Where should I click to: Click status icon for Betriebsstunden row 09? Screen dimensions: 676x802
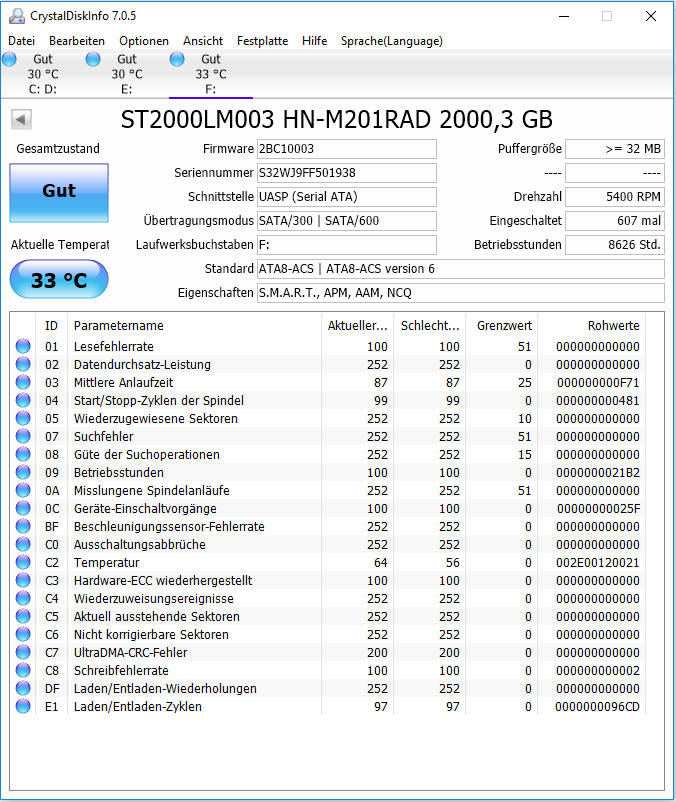click(x=23, y=472)
